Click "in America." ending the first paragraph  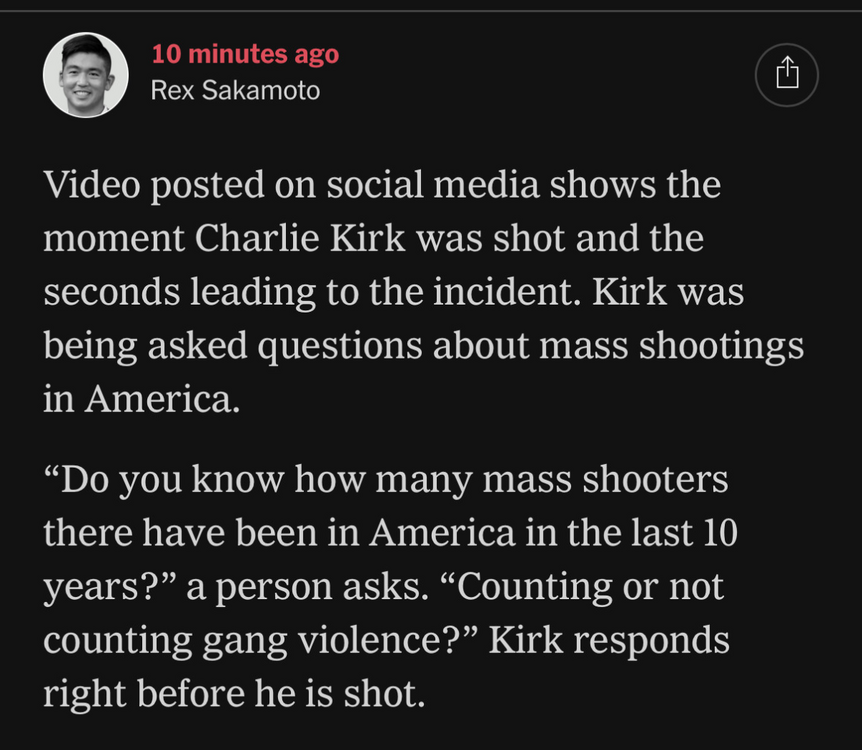(141, 398)
